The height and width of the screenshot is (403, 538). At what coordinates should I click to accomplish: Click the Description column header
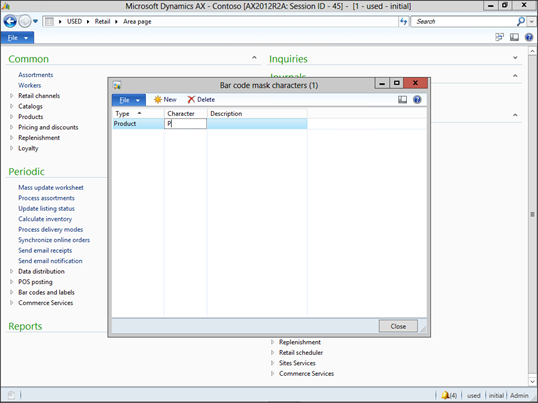(x=257, y=114)
